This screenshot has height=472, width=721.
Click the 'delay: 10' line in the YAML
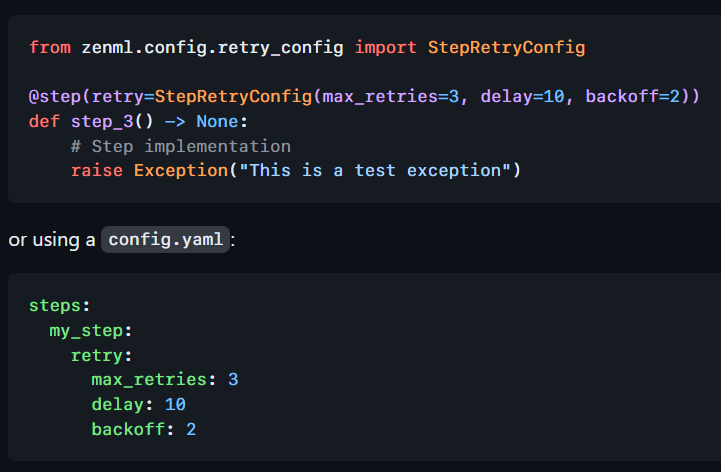coord(138,404)
